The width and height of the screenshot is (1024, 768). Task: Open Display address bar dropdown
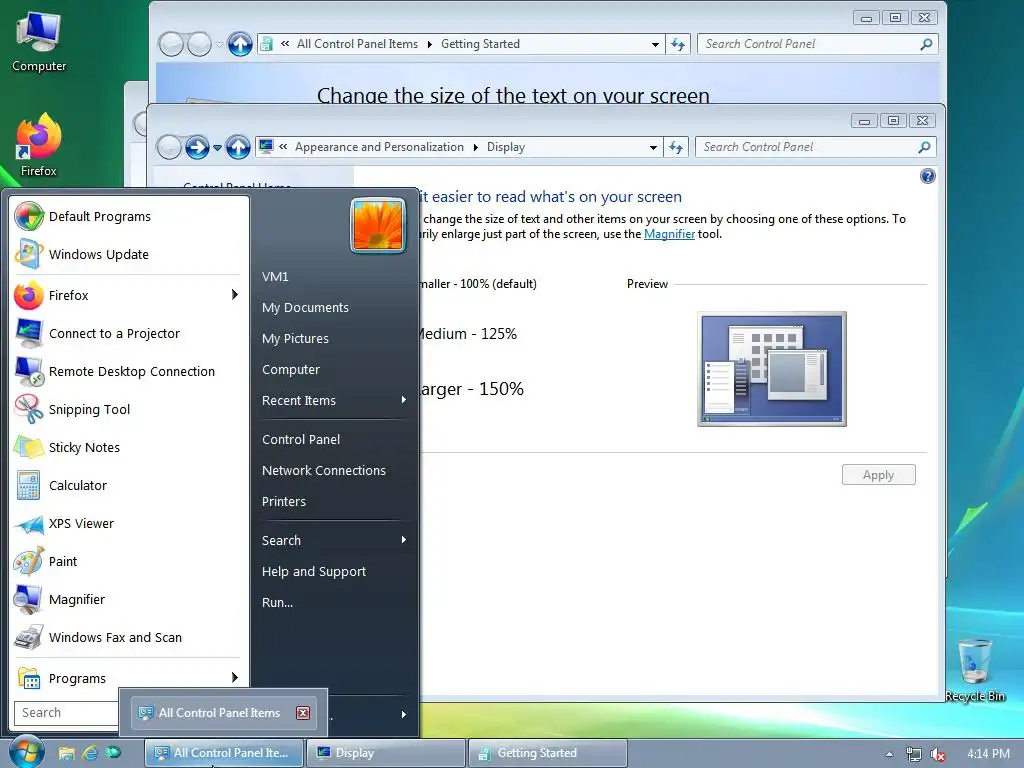[653, 148]
